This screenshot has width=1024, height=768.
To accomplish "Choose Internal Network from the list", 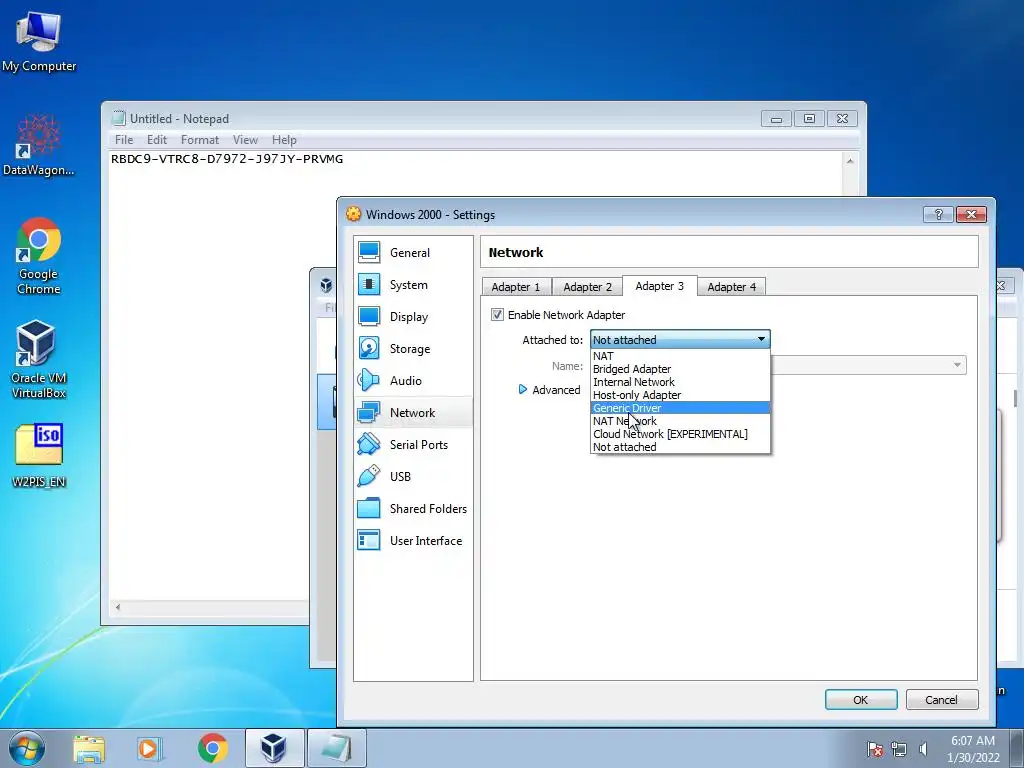I will click(x=680, y=382).
